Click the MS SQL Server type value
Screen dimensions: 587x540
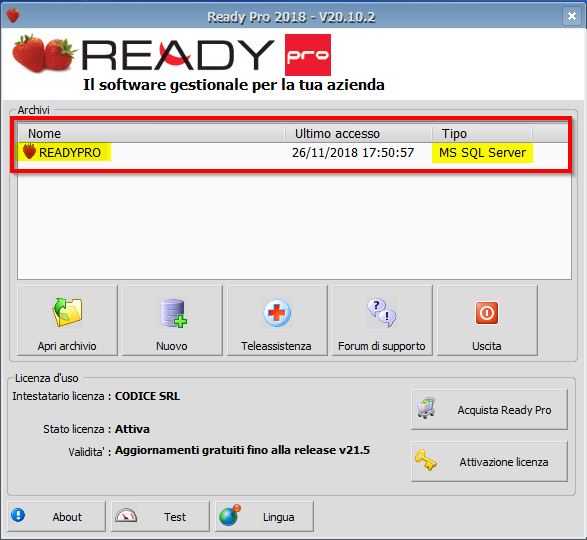483,153
